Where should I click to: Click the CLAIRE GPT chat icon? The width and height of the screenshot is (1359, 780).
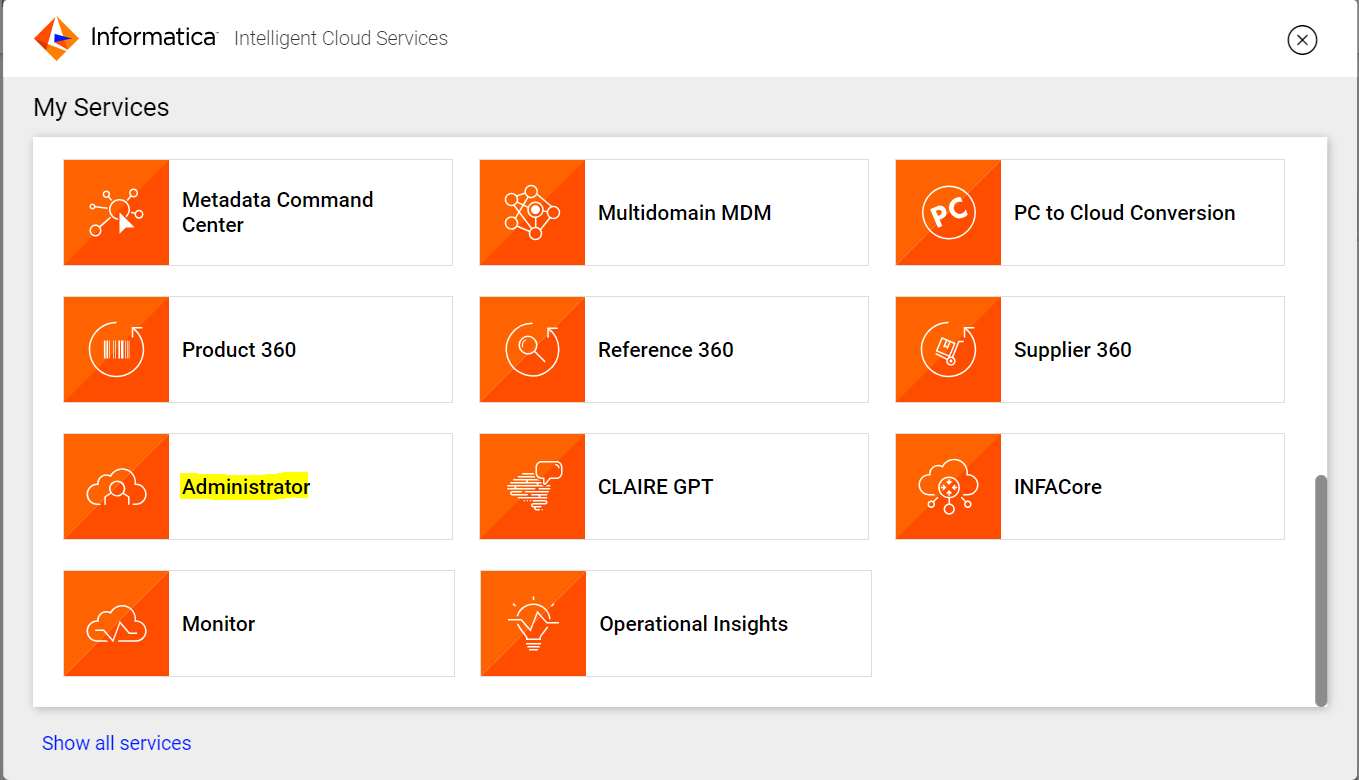coord(532,487)
